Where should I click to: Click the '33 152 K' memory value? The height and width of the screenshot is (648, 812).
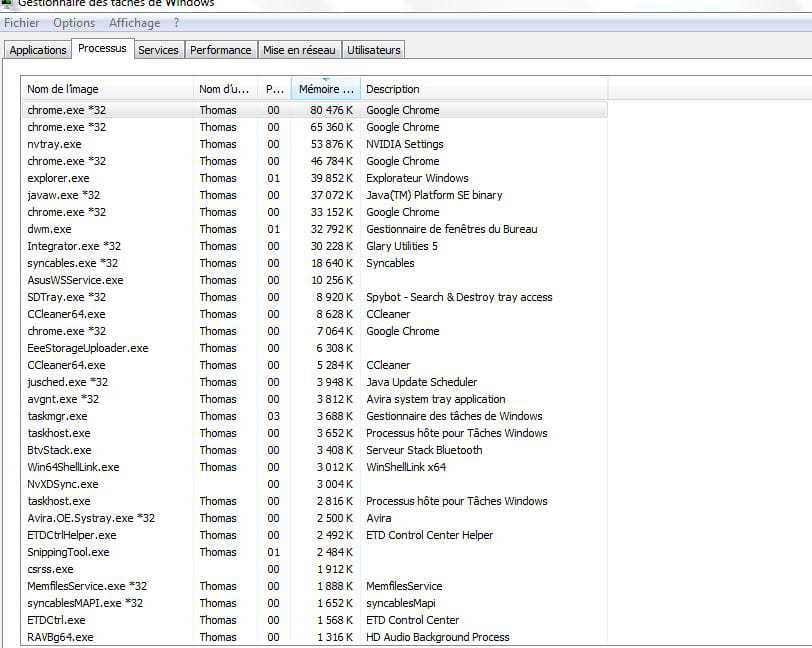click(331, 212)
